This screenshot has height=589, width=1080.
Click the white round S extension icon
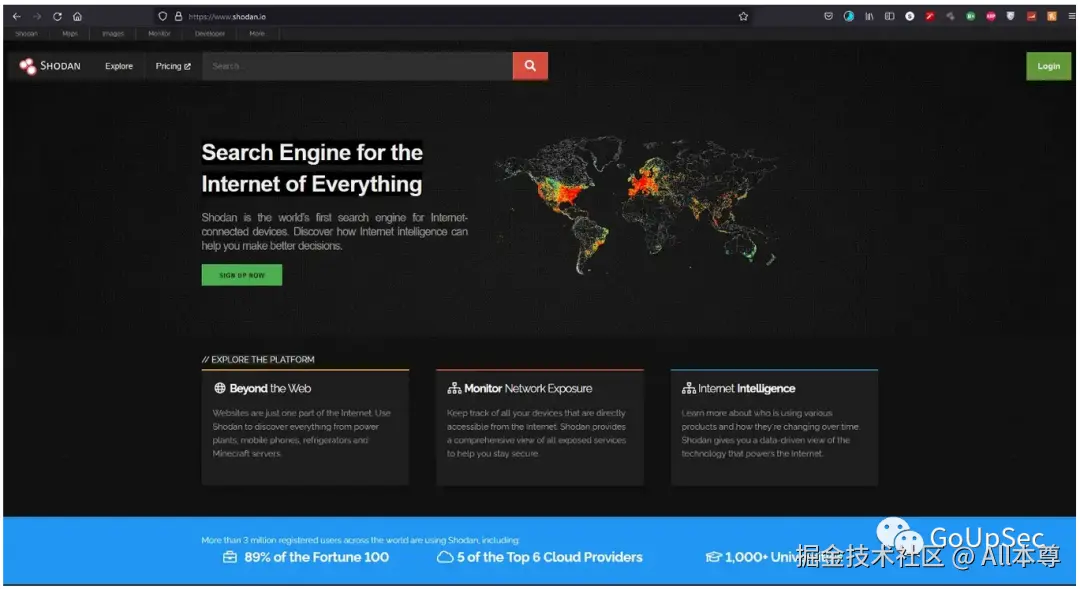pos(910,17)
